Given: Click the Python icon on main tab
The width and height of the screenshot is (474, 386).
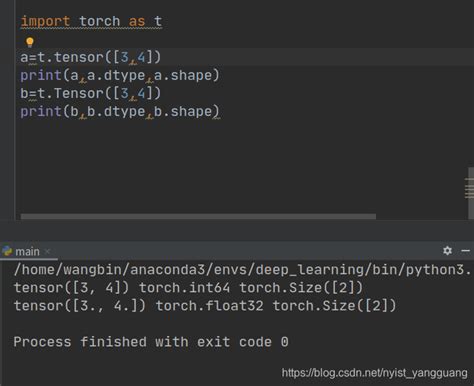Looking at the screenshot, I should (7, 251).
